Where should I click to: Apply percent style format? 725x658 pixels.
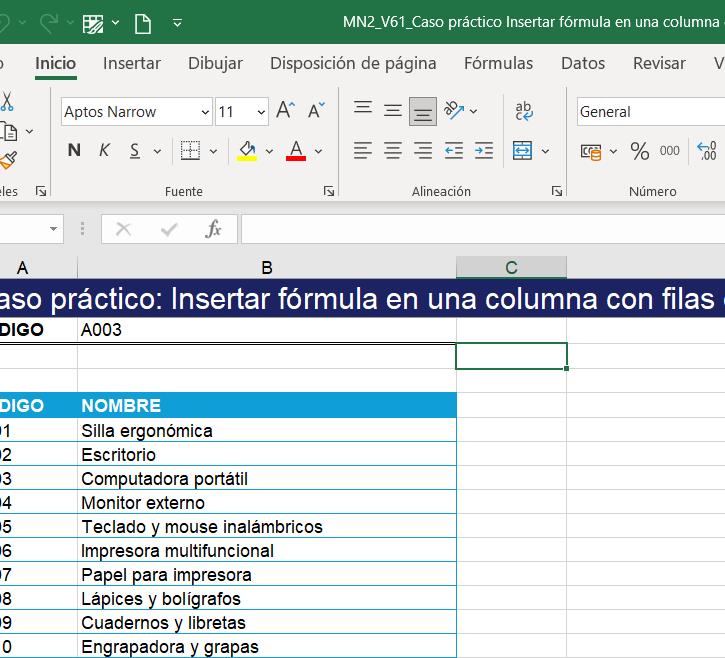point(640,151)
